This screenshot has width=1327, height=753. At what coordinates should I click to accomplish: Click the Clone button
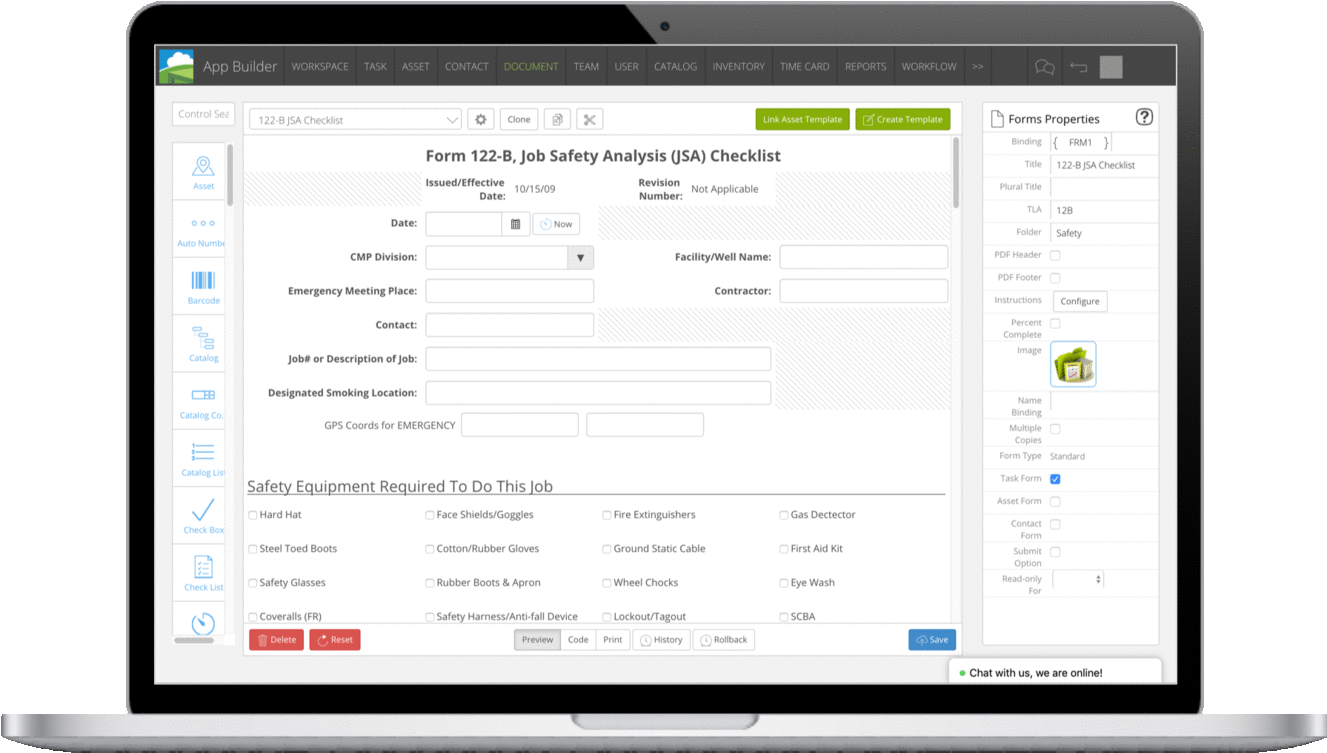[x=518, y=118]
